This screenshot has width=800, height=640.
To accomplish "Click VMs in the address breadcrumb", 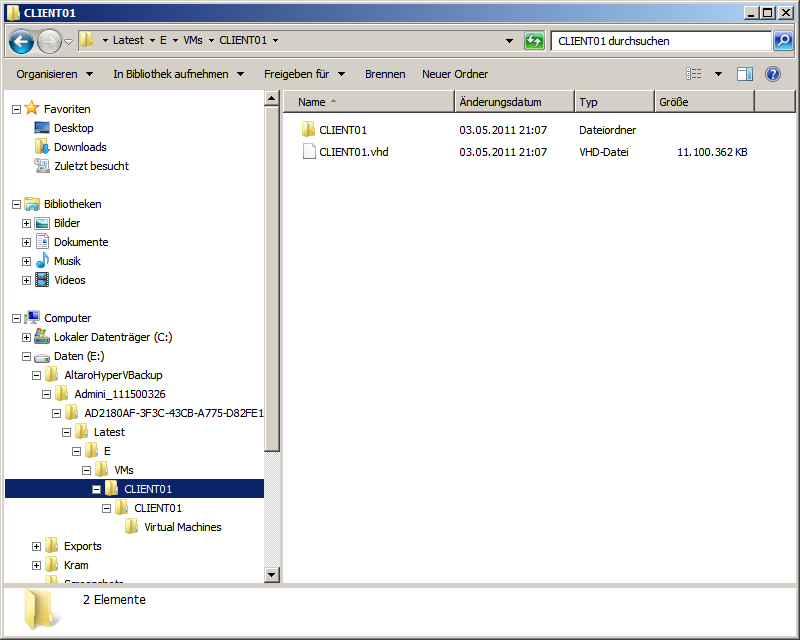I will click(x=193, y=40).
